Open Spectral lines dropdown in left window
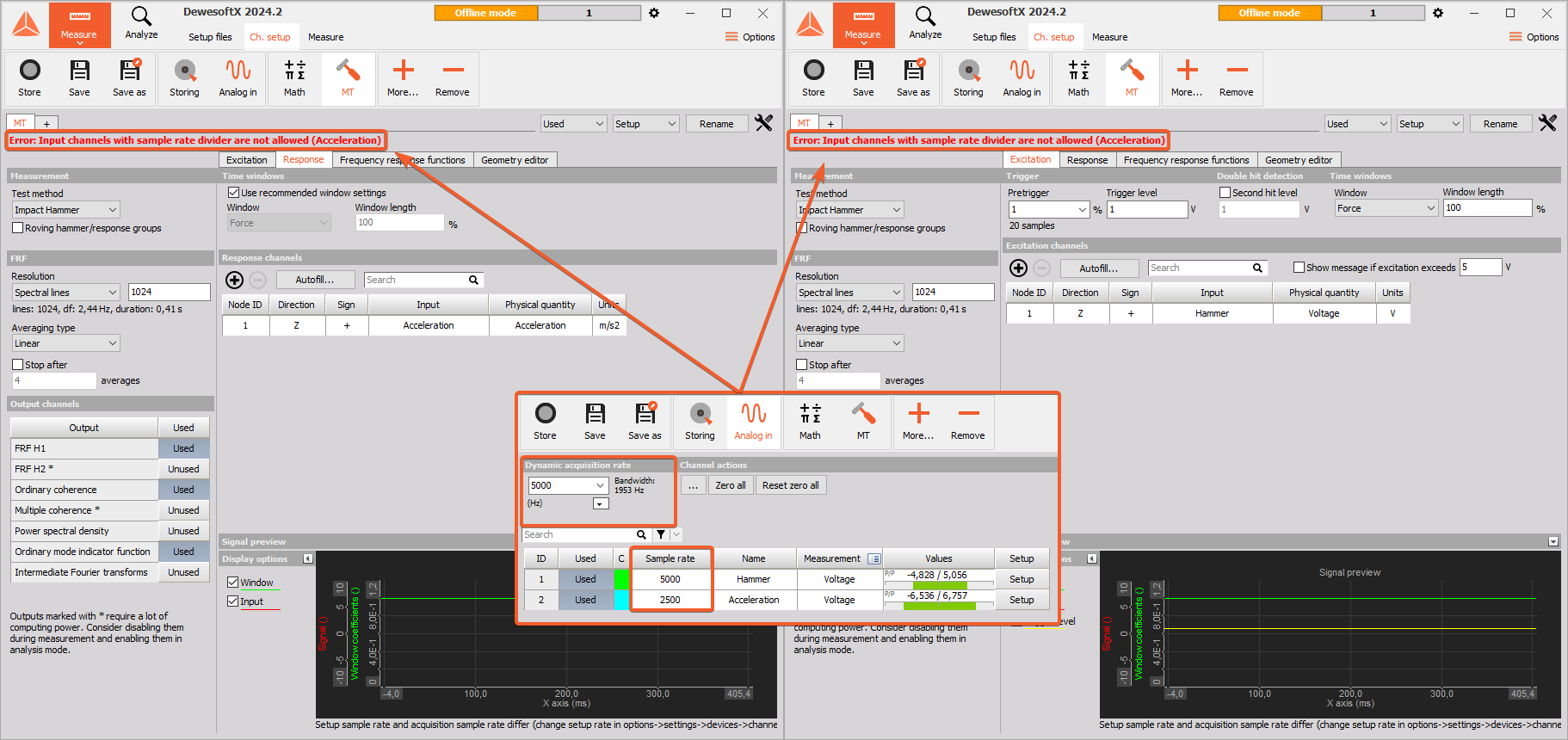The height and width of the screenshot is (740, 1568). (x=65, y=293)
